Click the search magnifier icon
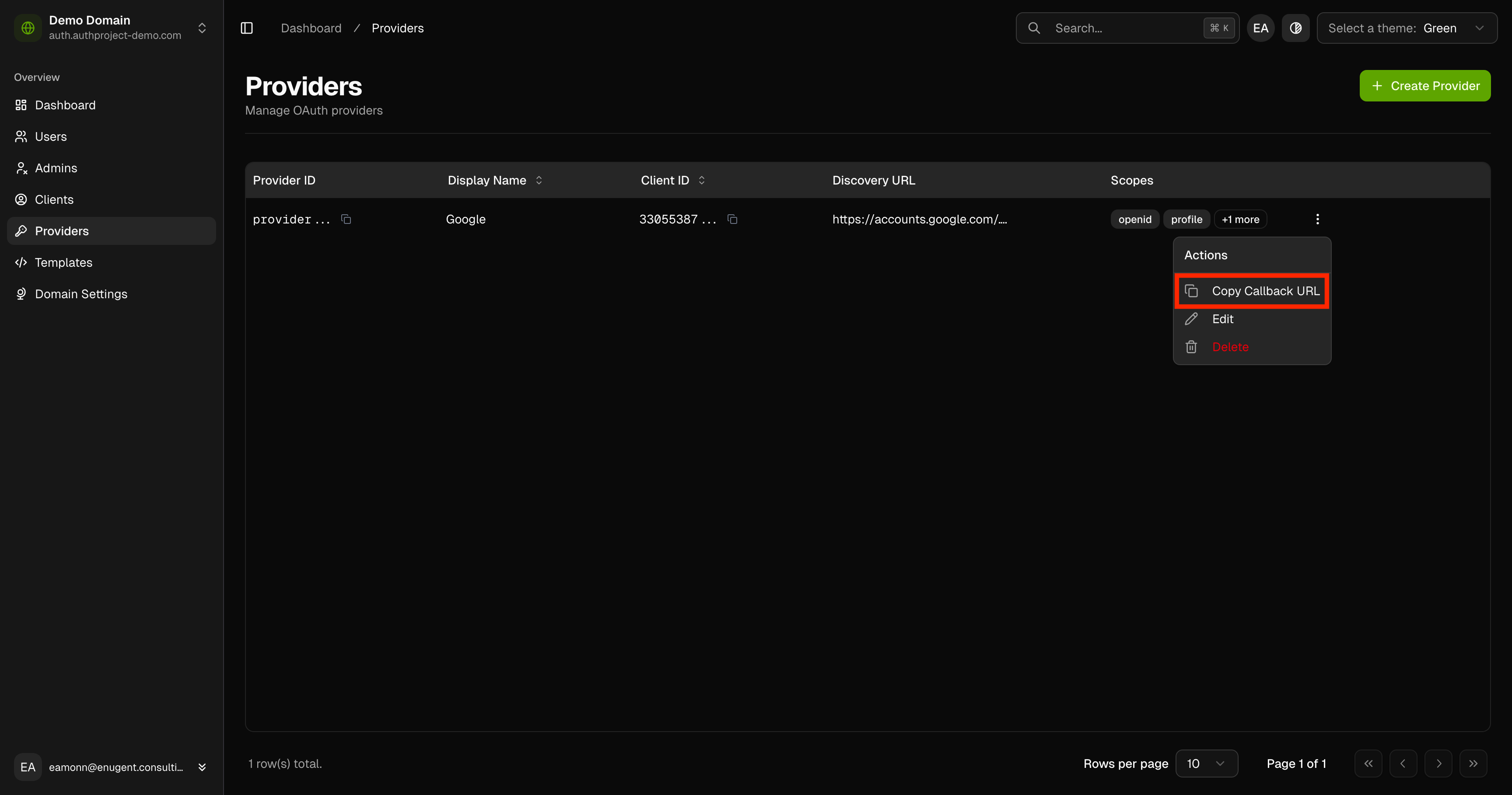Image resolution: width=1512 pixels, height=795 pixels. [x=1034, y=28]
